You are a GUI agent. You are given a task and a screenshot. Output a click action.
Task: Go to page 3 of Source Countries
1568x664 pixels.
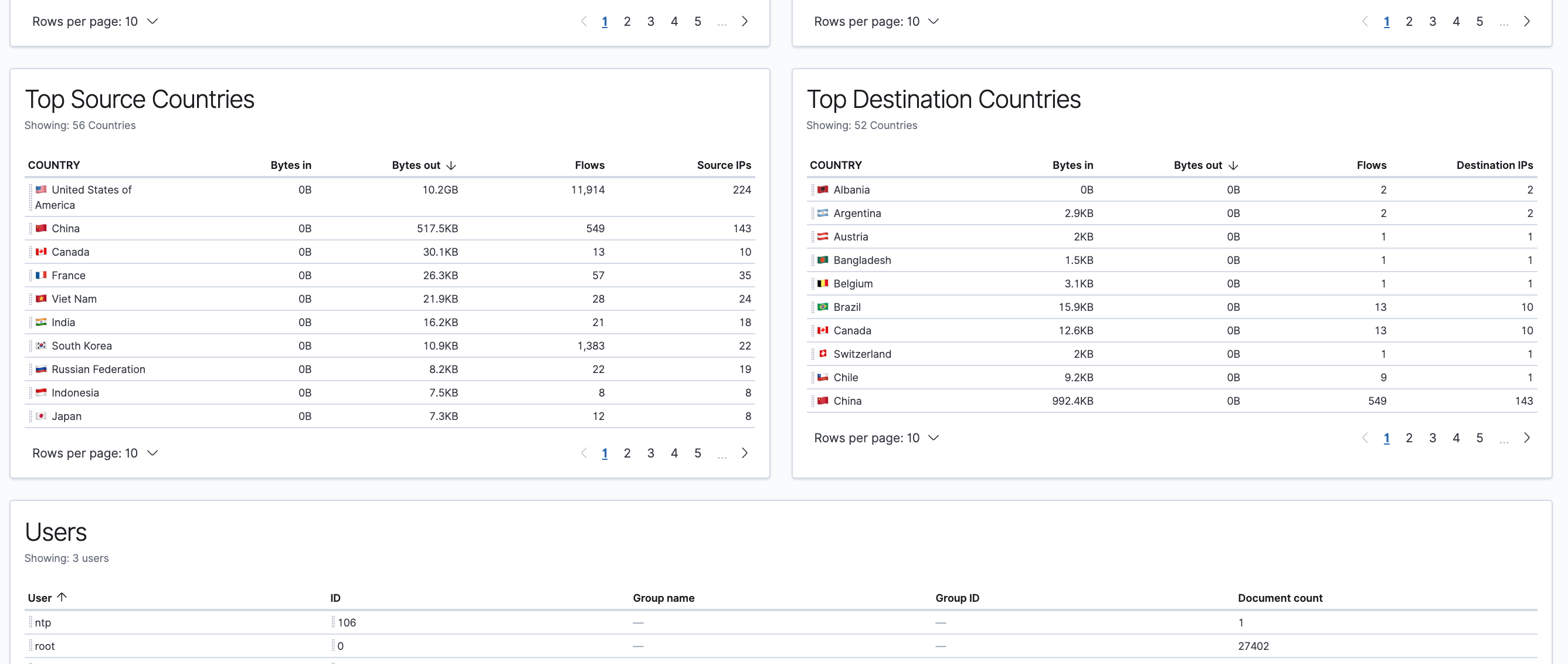tap(650, 453)
